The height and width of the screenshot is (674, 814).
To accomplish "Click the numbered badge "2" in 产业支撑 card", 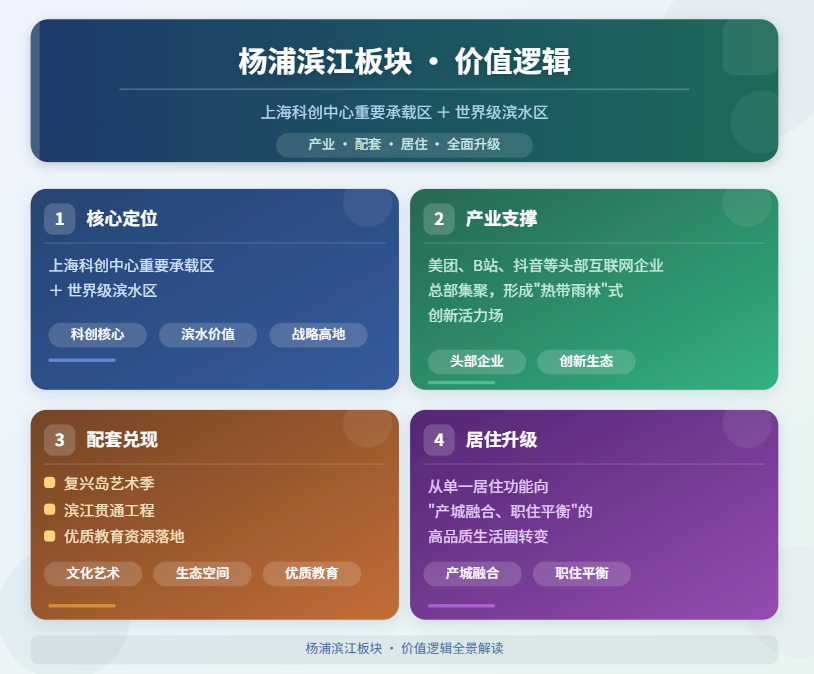I will pos(438,218).
